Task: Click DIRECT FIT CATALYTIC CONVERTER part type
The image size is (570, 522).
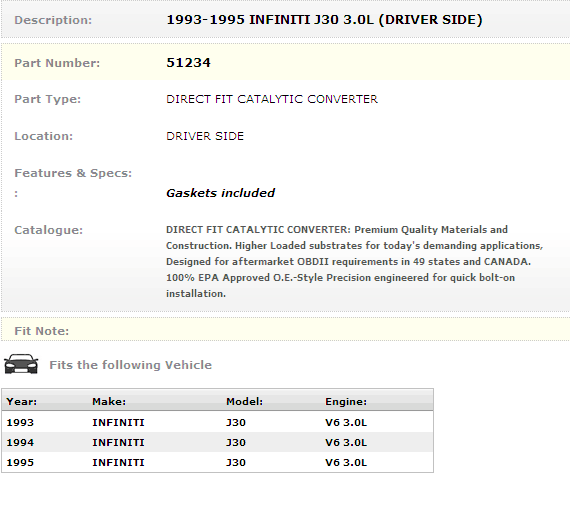Action: (x=272, y=99)
